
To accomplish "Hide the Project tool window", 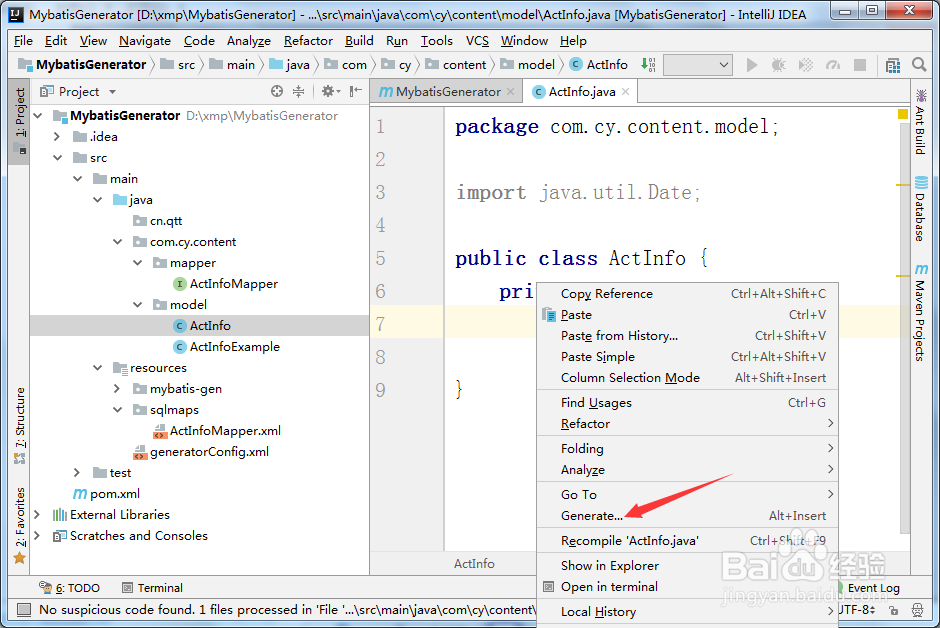I will (x=355, y=91).
